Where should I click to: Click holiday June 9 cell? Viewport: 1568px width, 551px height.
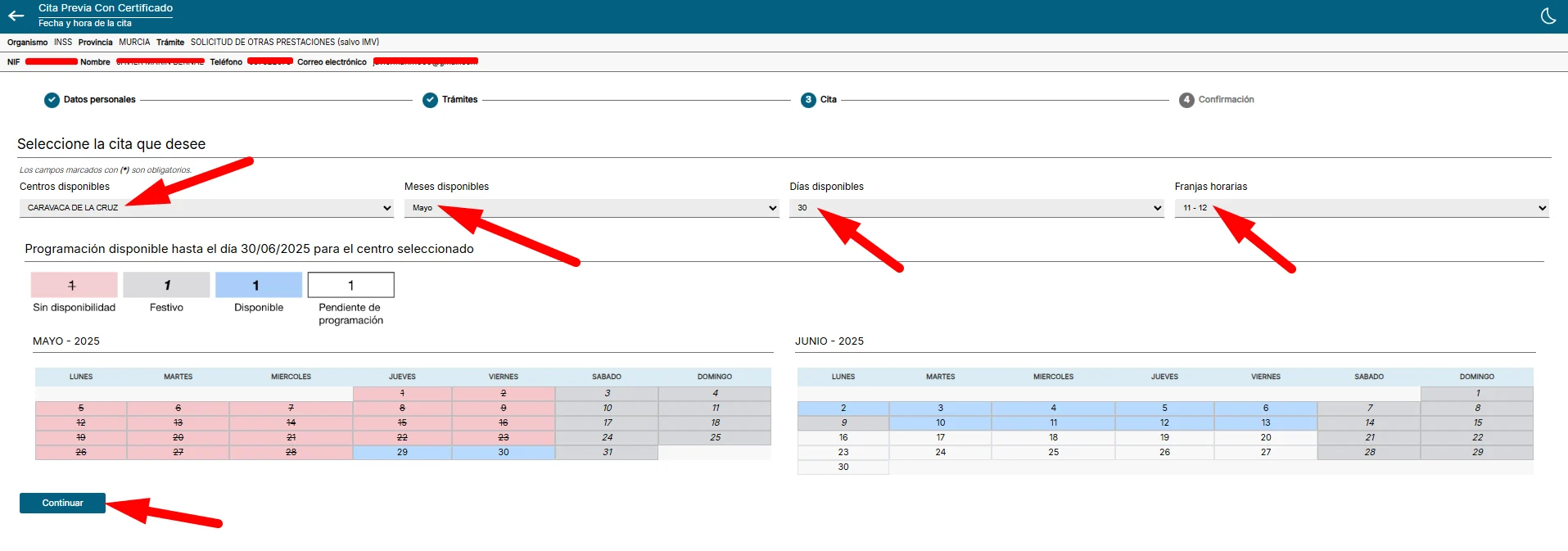843,423
